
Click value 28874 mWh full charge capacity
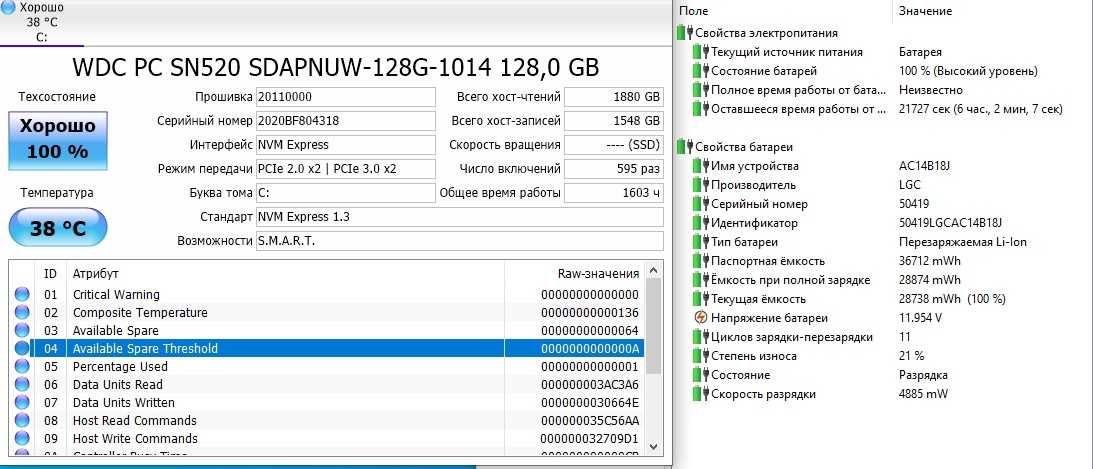pos(929,280)
